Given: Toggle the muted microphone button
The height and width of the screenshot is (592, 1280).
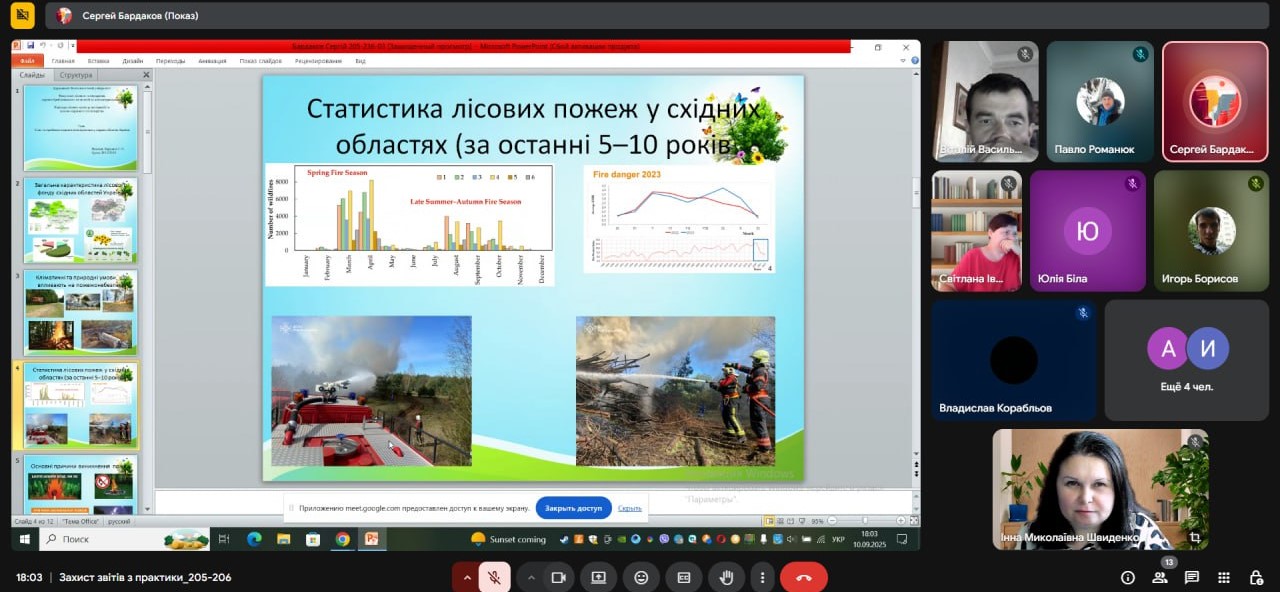Looking at the screenshot, I should [494, 577].
